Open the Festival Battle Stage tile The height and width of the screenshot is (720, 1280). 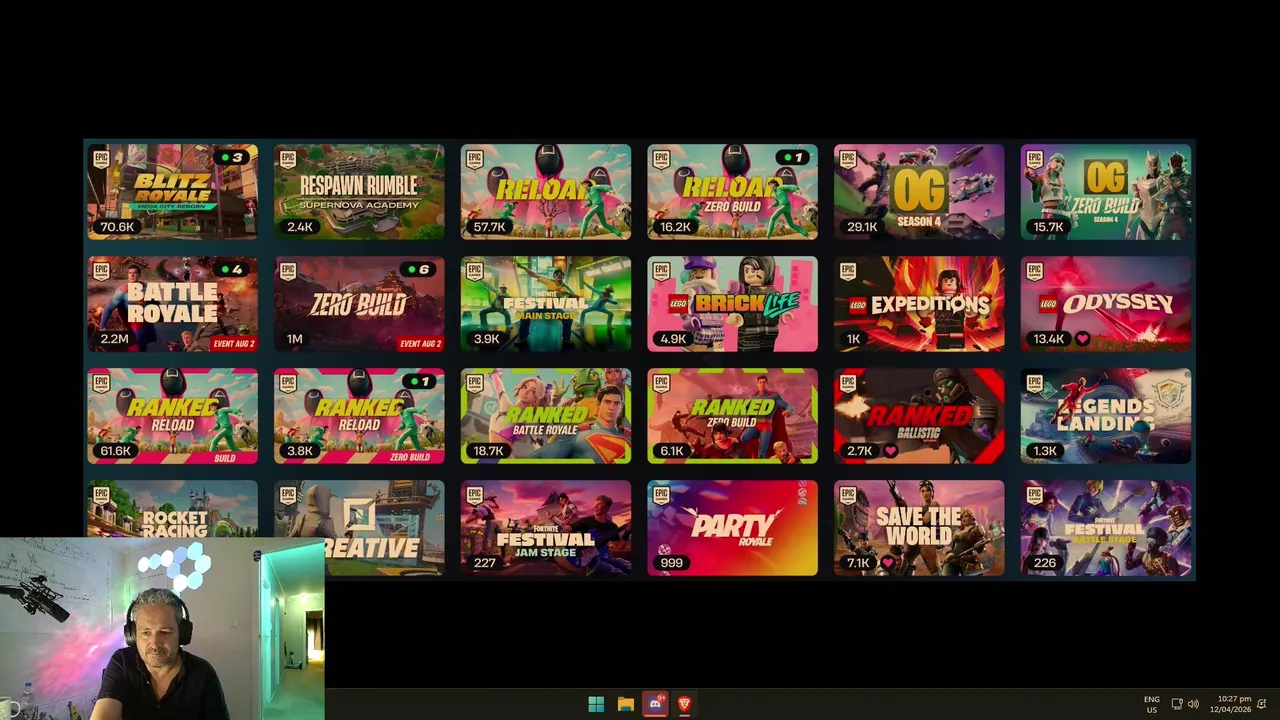pos(1106,528)
